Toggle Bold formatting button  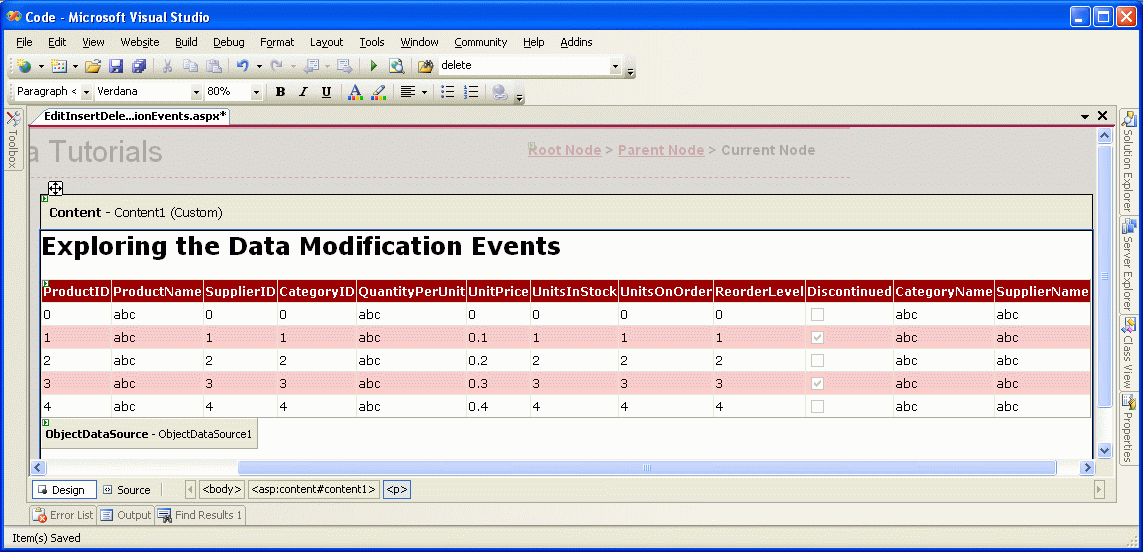tap(280, 92)
